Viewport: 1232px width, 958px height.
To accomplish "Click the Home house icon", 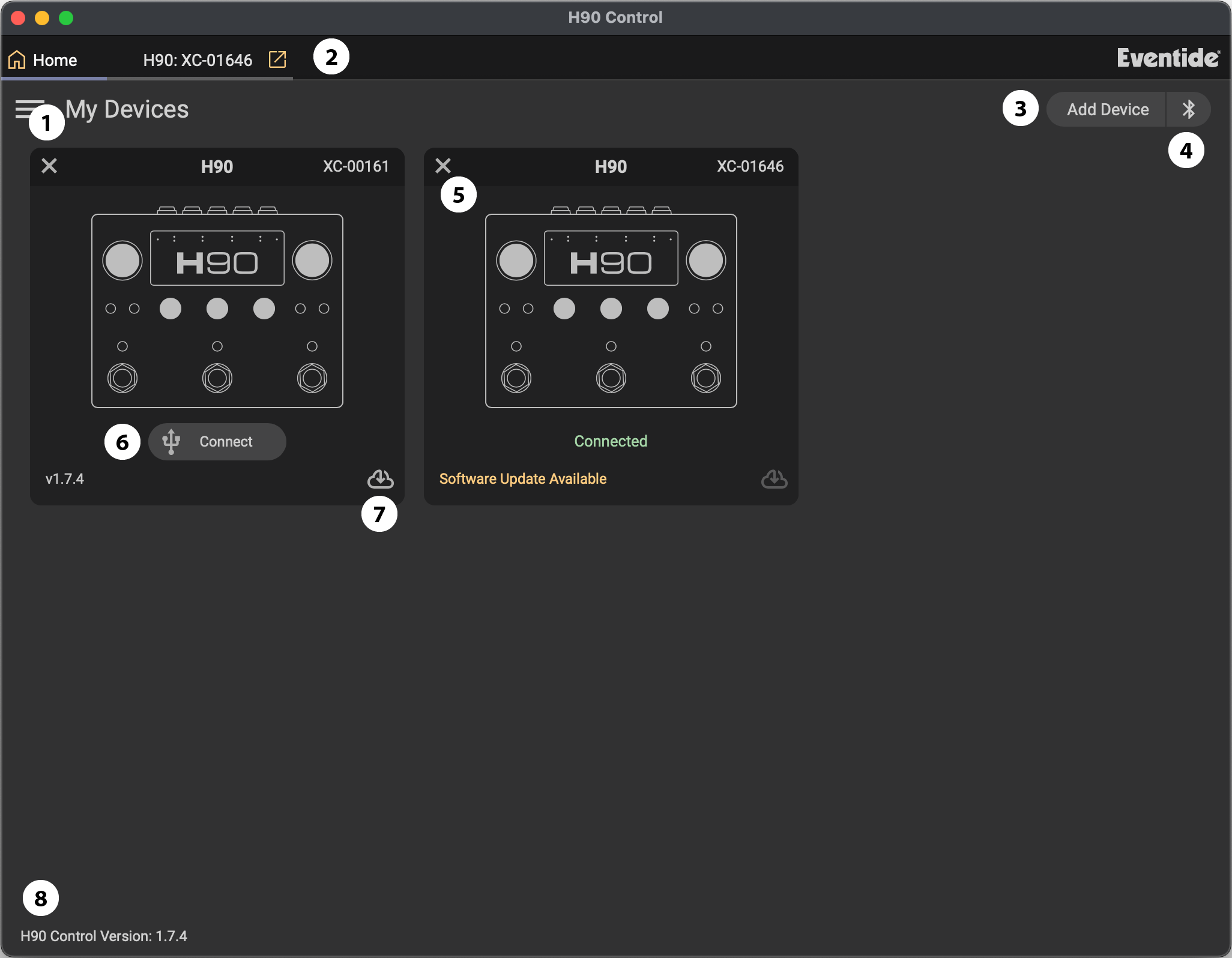I will coord(17,59).
